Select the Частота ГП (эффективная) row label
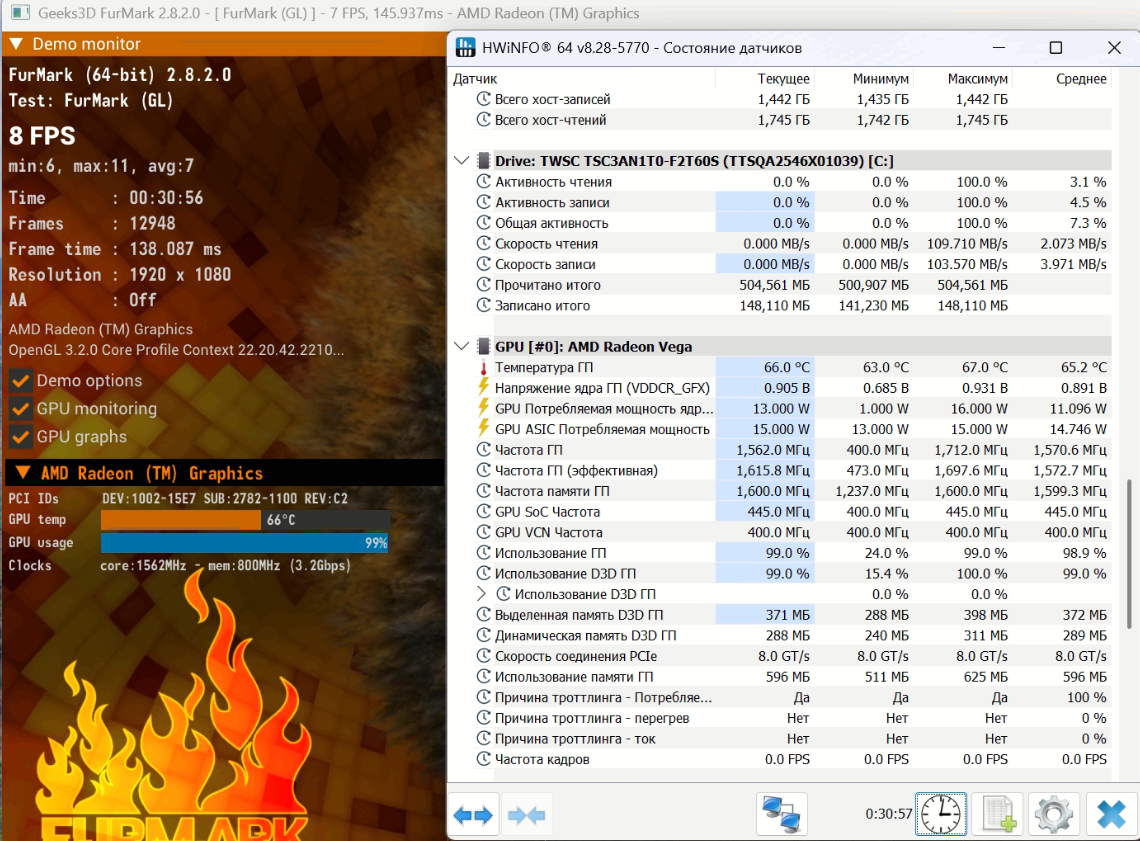The width and height of the screenshot is (1140, 841). pos(576,471)
